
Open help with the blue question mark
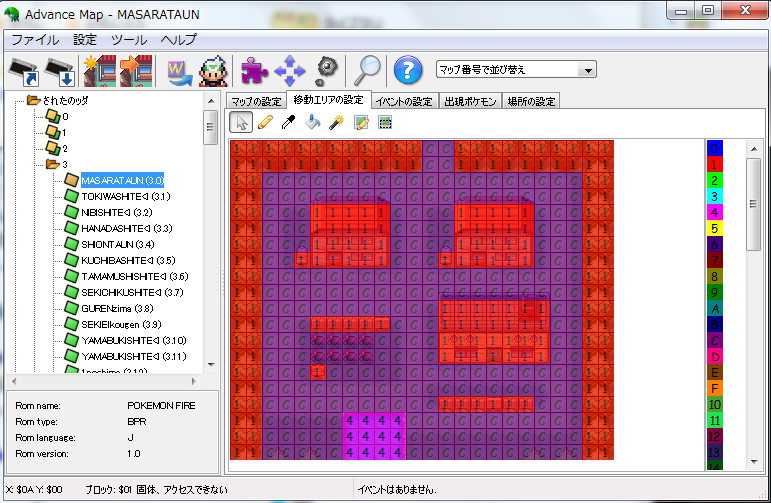407,70
